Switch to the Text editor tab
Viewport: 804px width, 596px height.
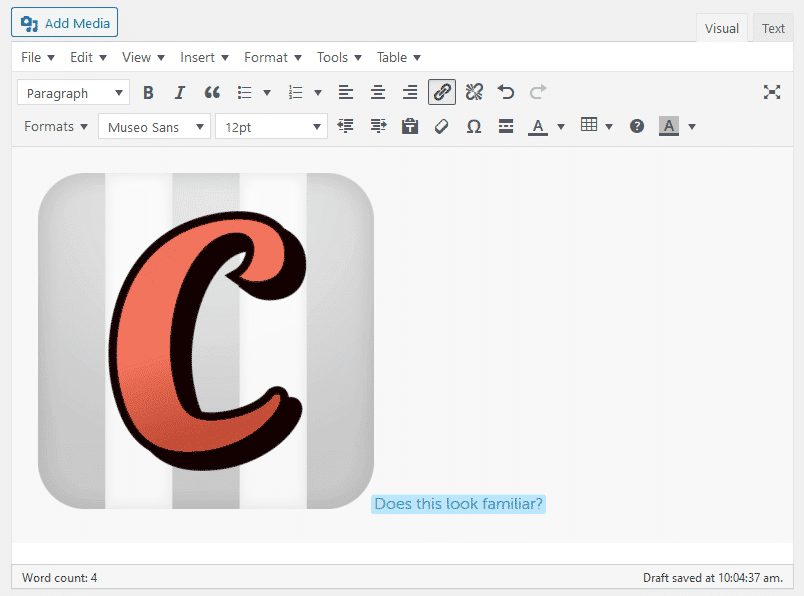tap(773, 29)
